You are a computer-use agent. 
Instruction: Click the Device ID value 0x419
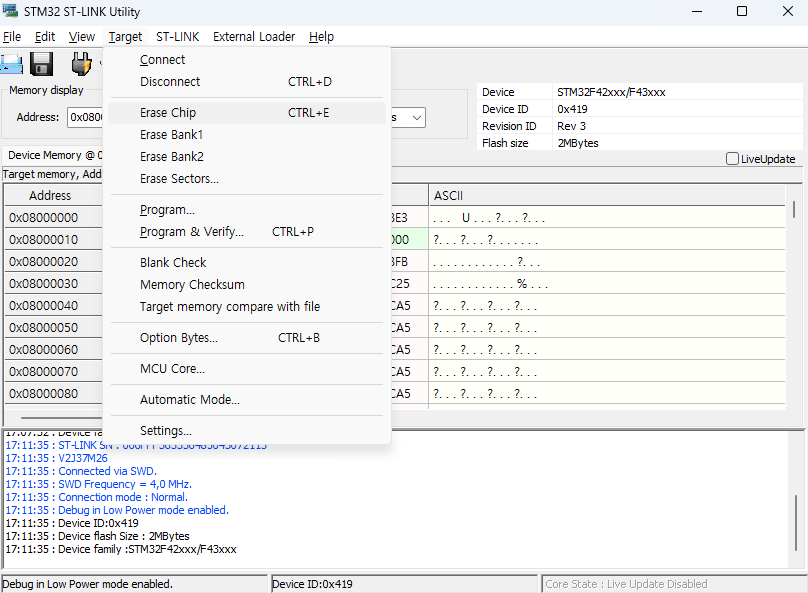(572, 109)
